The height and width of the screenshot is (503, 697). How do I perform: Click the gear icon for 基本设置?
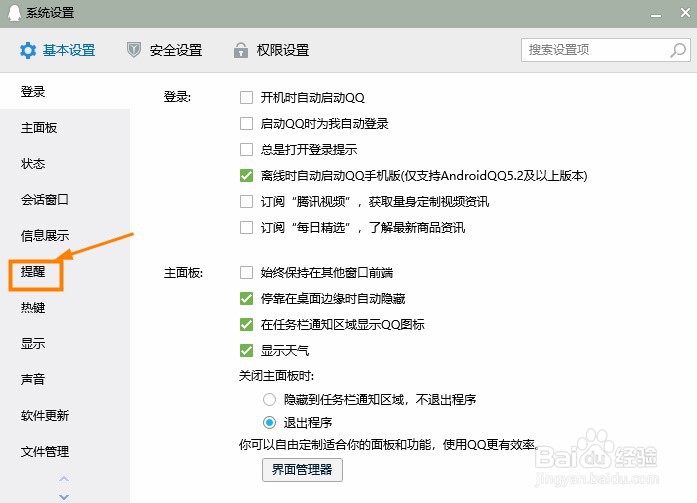coord(28,50)
